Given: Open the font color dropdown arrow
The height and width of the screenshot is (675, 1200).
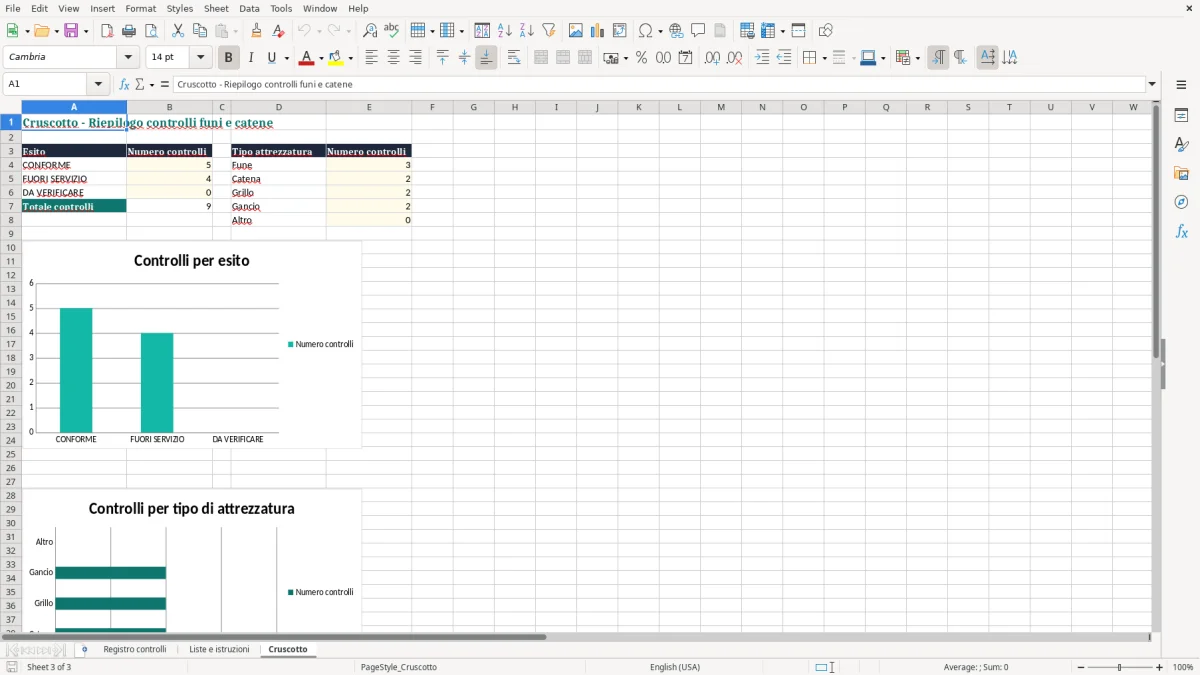Looking at the screenshot, I should pos(320,58).
